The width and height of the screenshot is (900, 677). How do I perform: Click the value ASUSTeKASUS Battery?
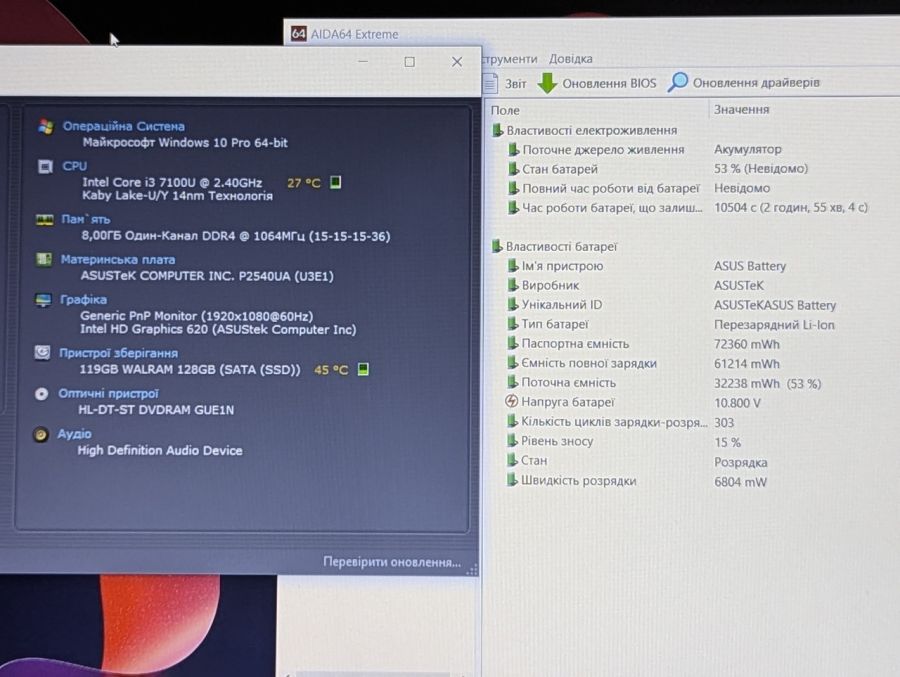775,305
